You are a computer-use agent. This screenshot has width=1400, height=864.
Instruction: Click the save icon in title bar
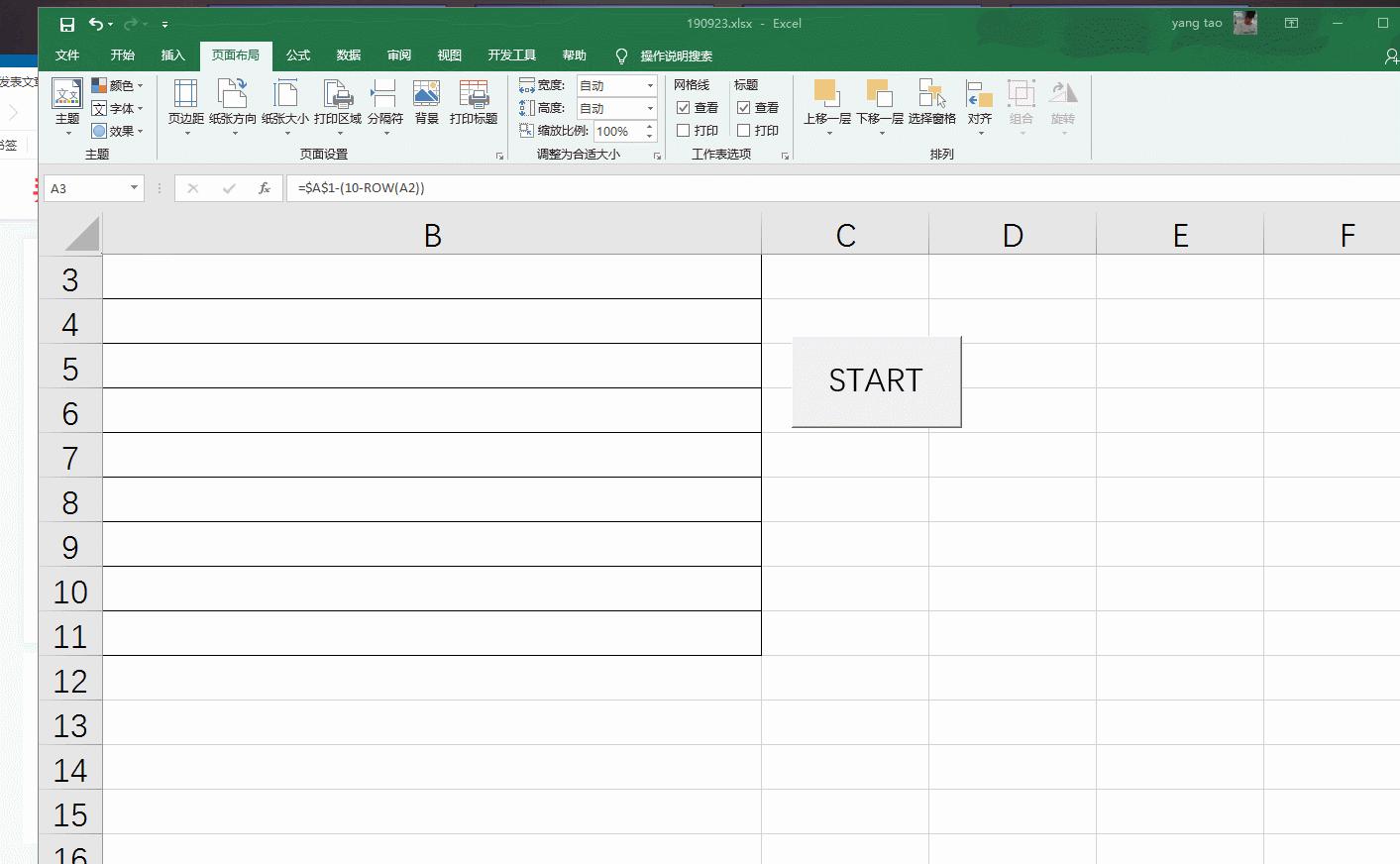(x=67, y=24)
